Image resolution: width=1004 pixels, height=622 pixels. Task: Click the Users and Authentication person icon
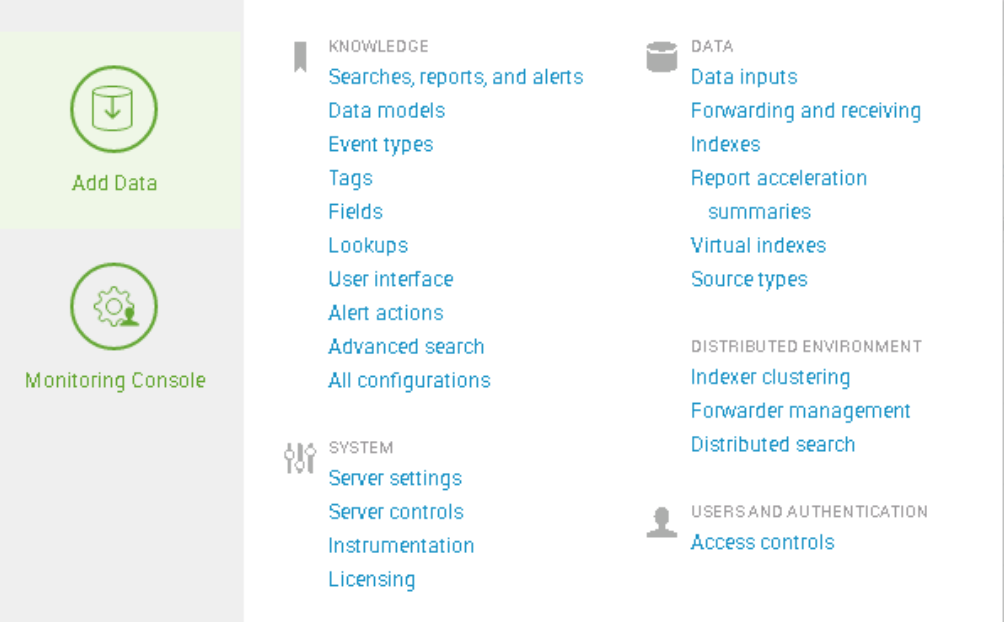(661, 522)
